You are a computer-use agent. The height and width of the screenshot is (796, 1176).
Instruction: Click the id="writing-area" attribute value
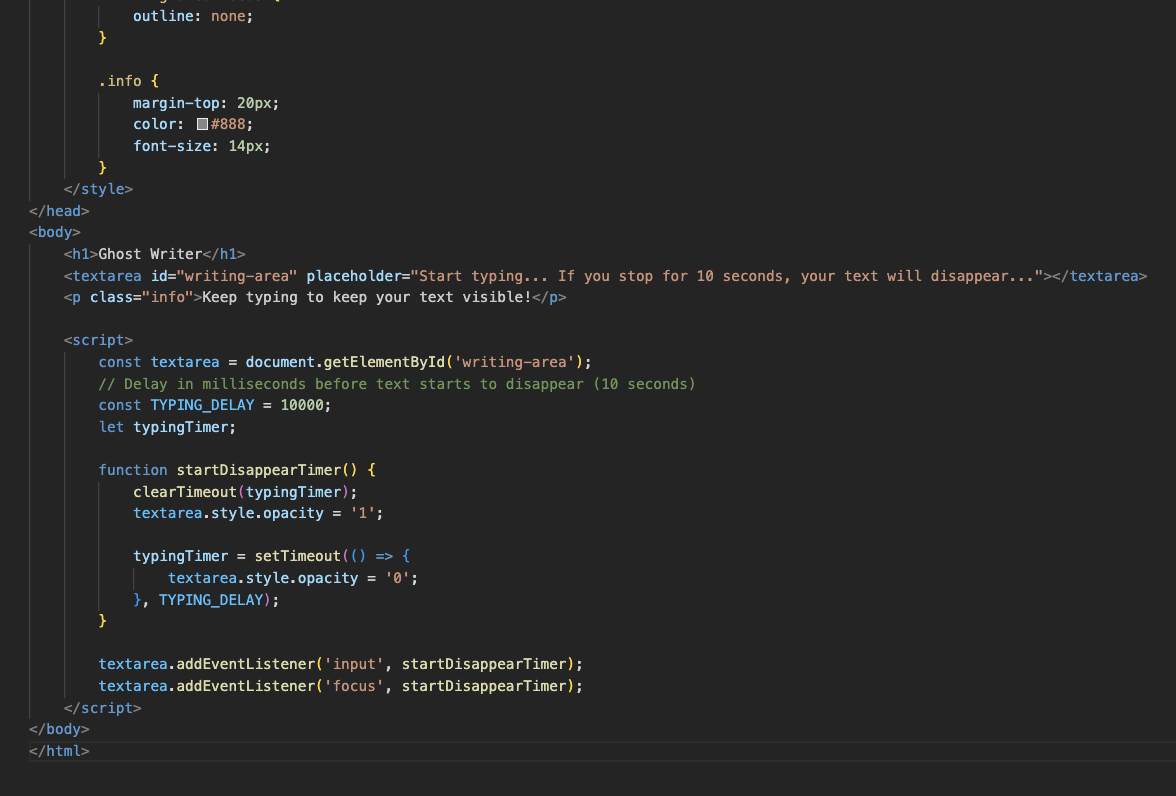click(236, 276)
